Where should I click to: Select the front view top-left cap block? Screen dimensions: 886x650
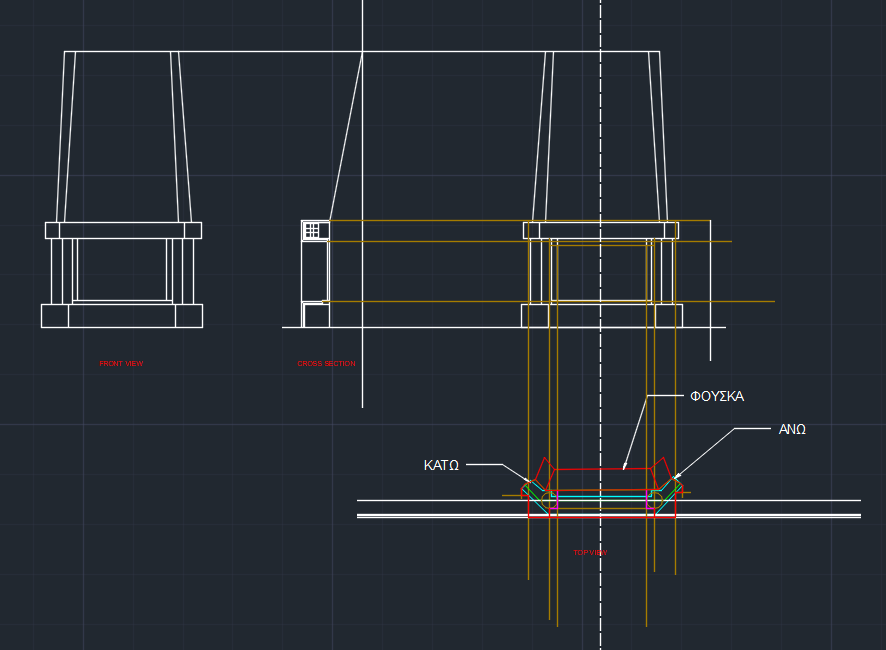click(52, 230)
